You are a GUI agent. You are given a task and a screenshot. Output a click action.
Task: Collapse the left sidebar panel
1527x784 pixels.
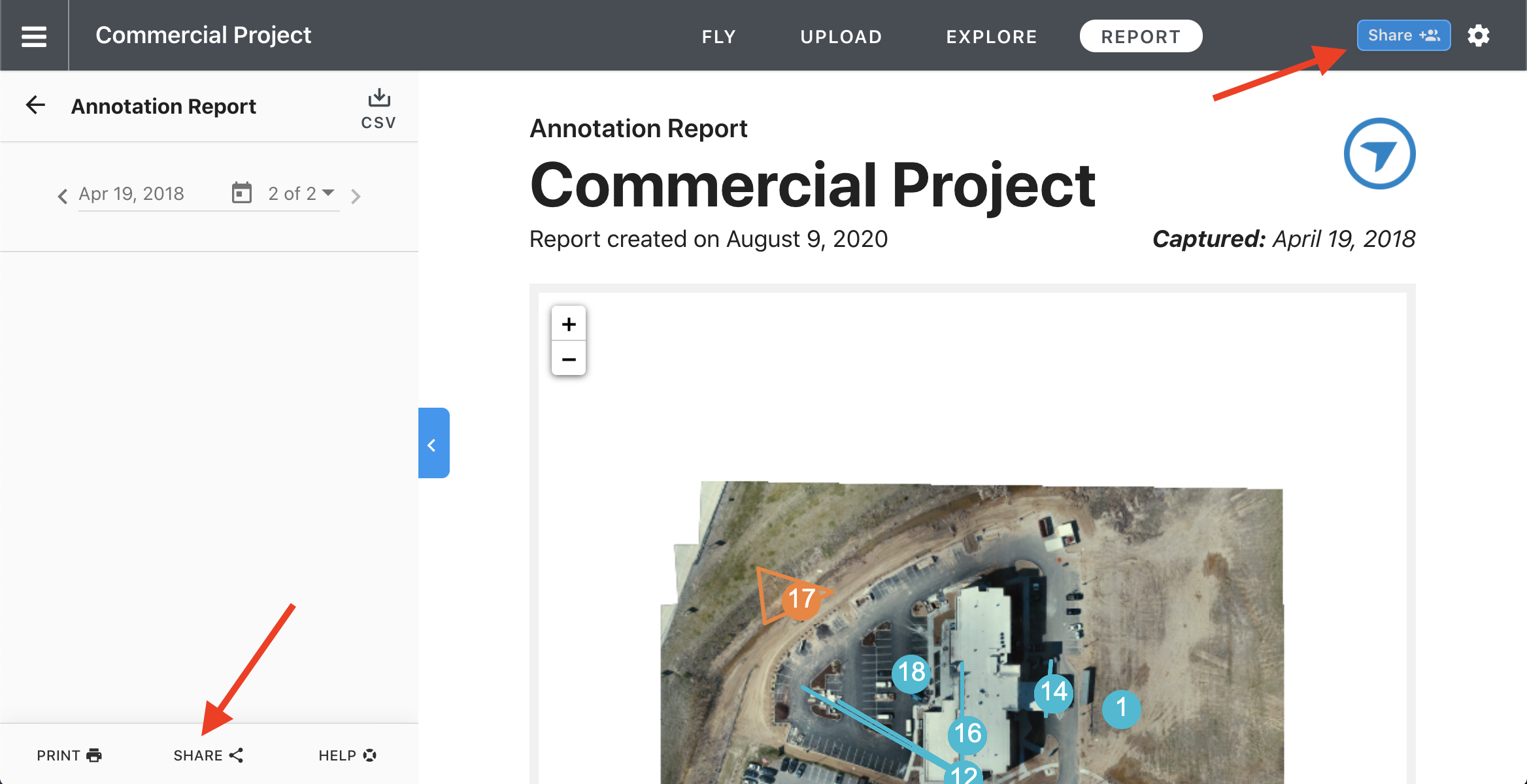(433, 444)
